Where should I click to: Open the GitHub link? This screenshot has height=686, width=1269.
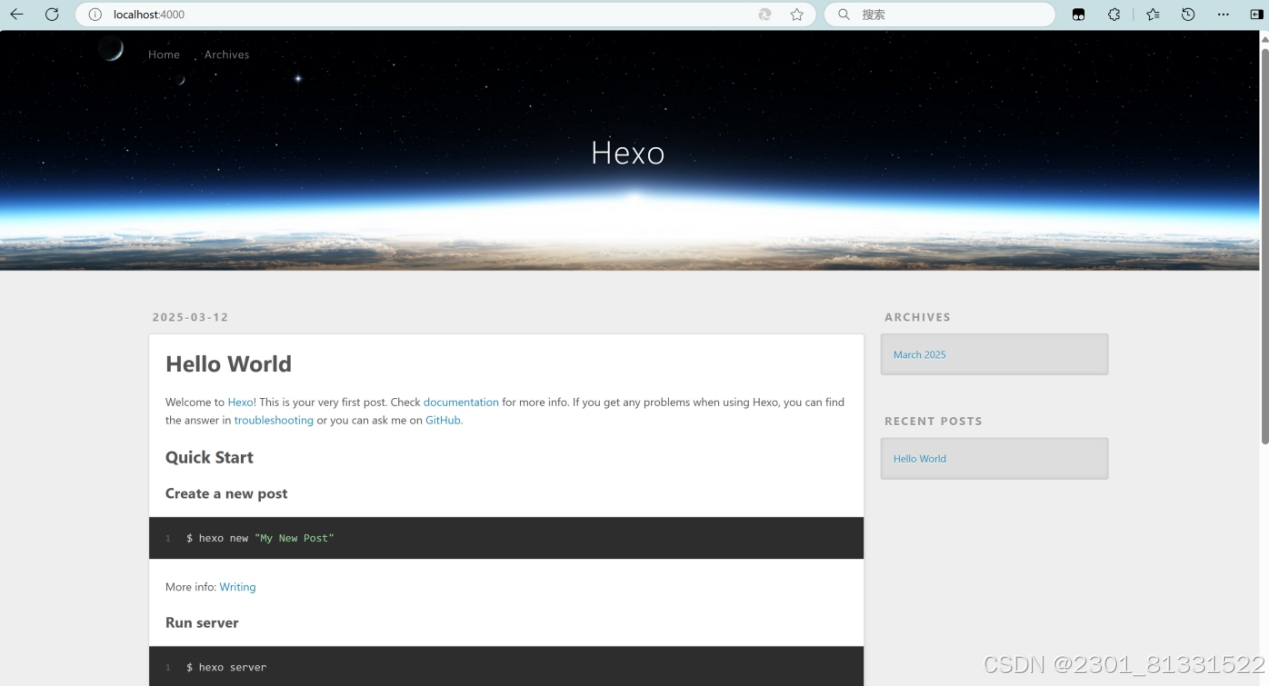[x=443, y=420]
